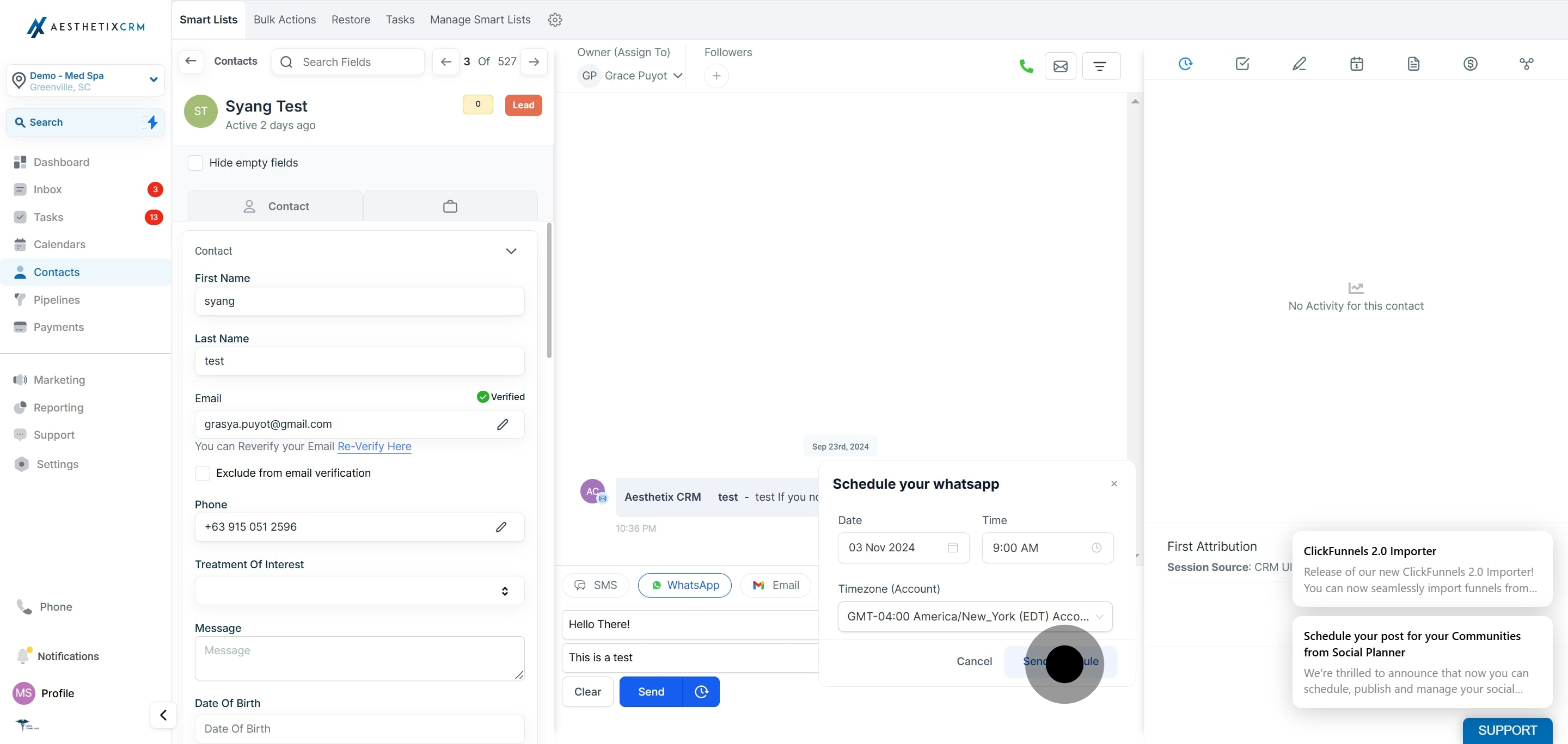Open the Tasks checkmark panel icon
The height and width of the screenshot is (744, 1568).
[x=1242, y=63]
